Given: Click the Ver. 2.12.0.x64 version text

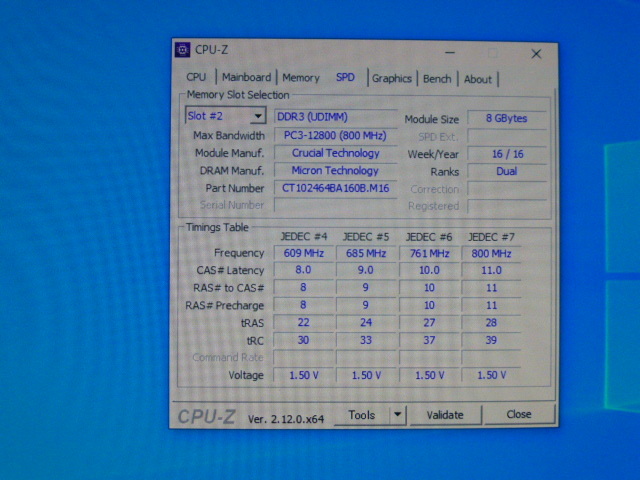Looking at the screenshot, I should [286, 419].
